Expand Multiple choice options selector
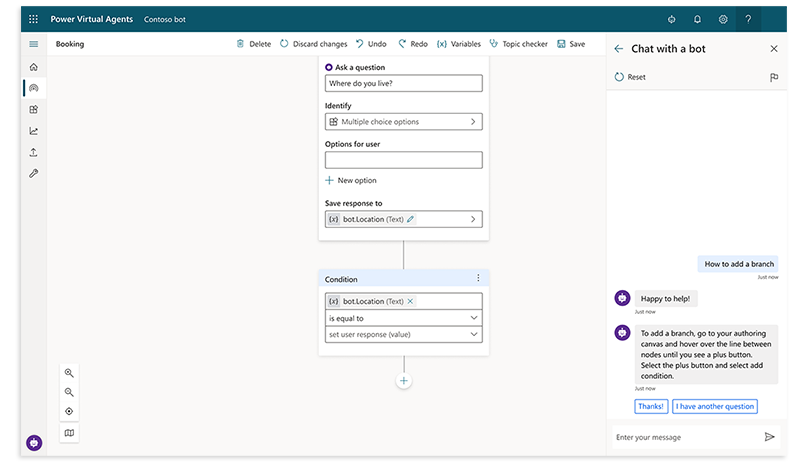The image size is (810, 464). click(x=403, y=122)
